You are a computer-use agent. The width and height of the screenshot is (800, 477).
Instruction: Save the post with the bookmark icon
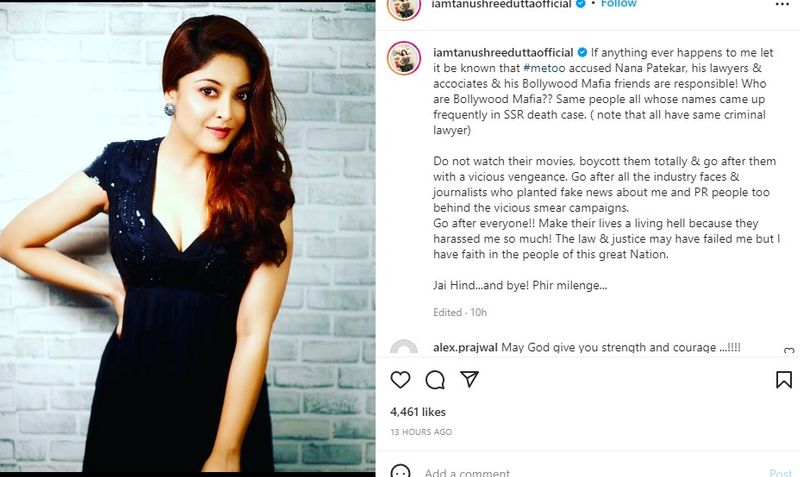(784, 380)
